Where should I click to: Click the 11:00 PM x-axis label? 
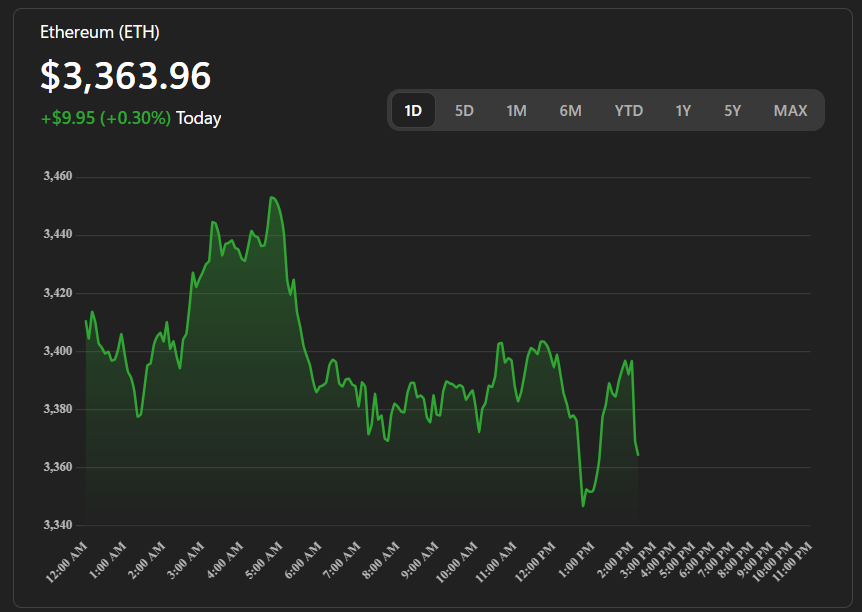click(x=791, y=562)
